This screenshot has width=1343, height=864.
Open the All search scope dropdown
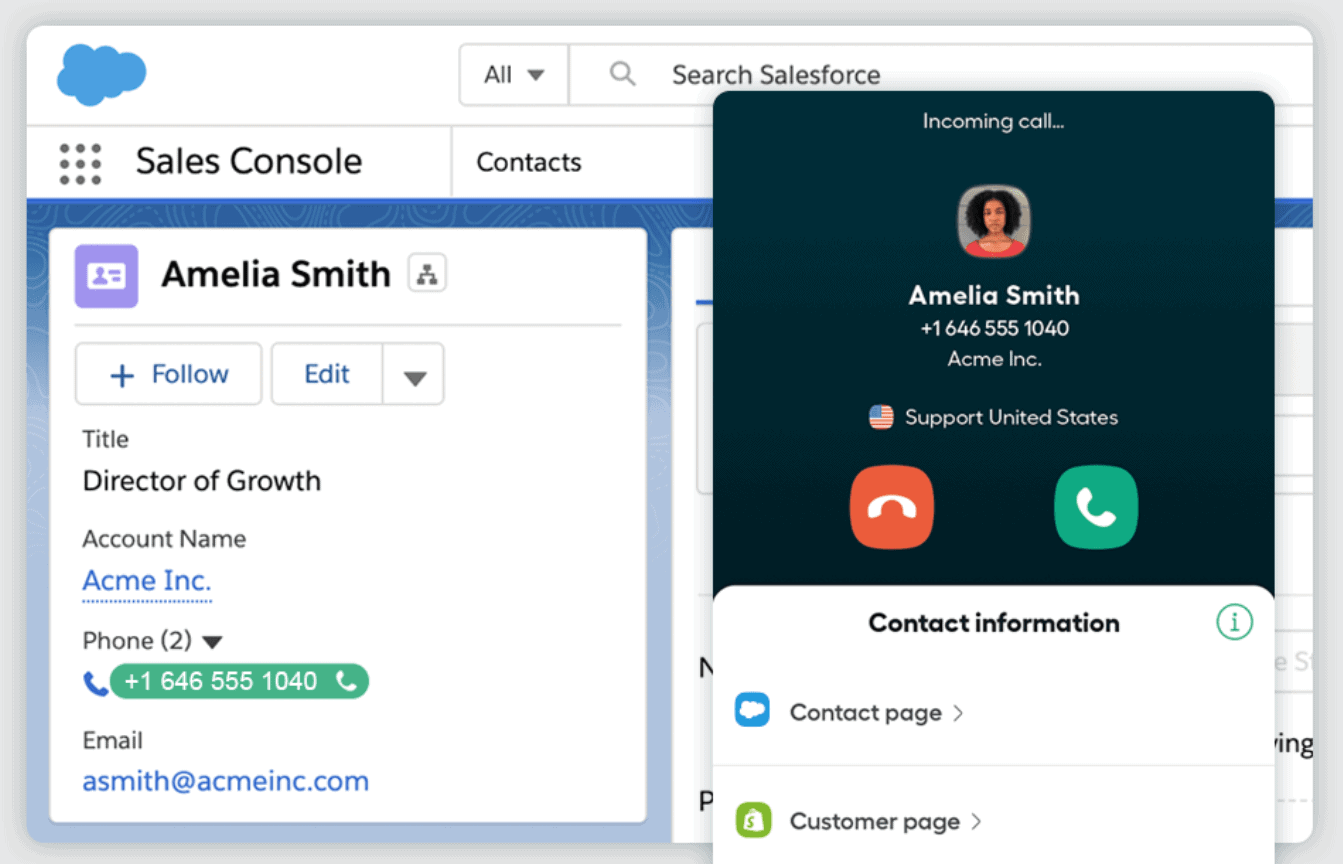point(513,73)
